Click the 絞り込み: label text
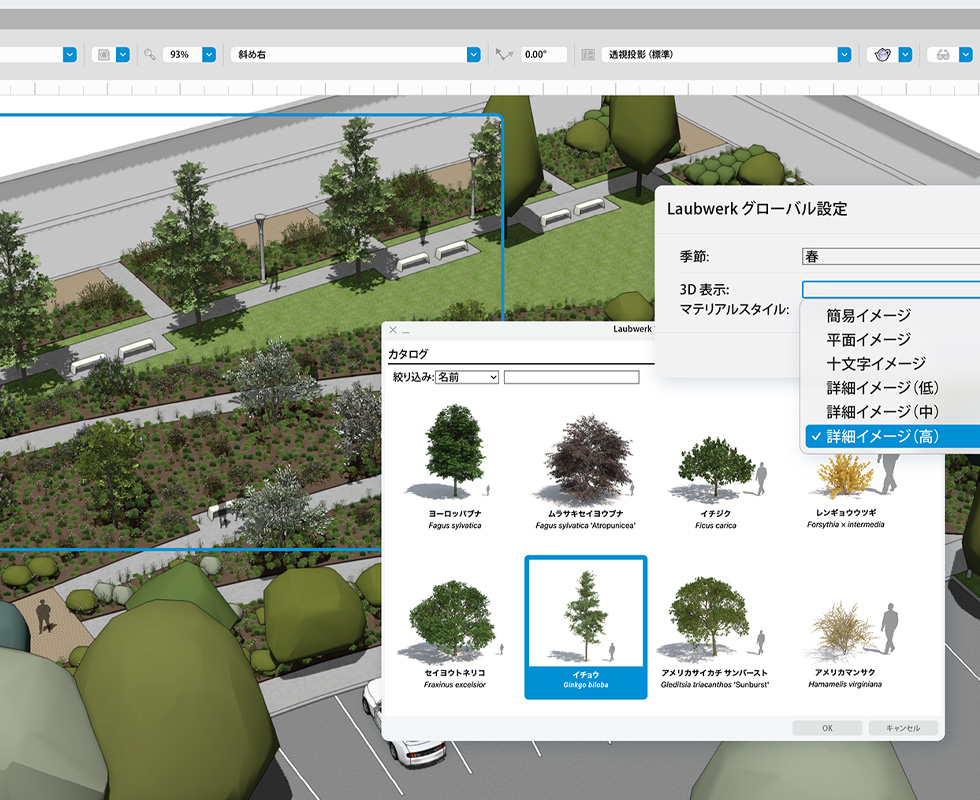The image size is (980, 800). 413,377
